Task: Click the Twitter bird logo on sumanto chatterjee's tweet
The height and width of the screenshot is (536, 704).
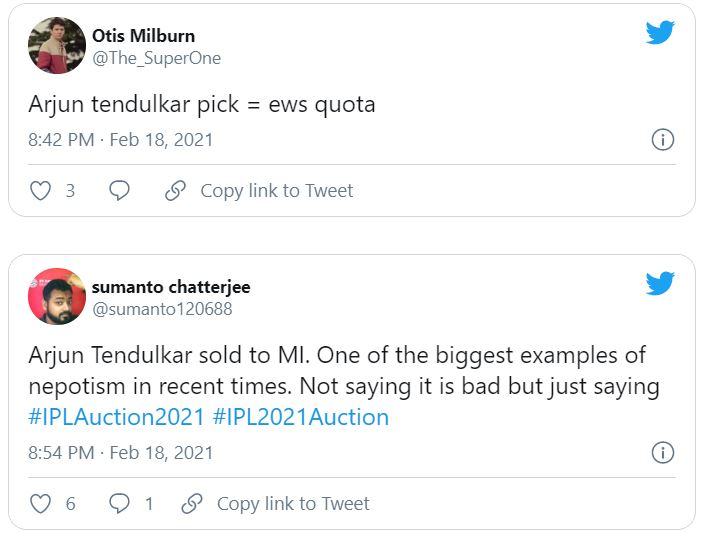Action: 660,284
